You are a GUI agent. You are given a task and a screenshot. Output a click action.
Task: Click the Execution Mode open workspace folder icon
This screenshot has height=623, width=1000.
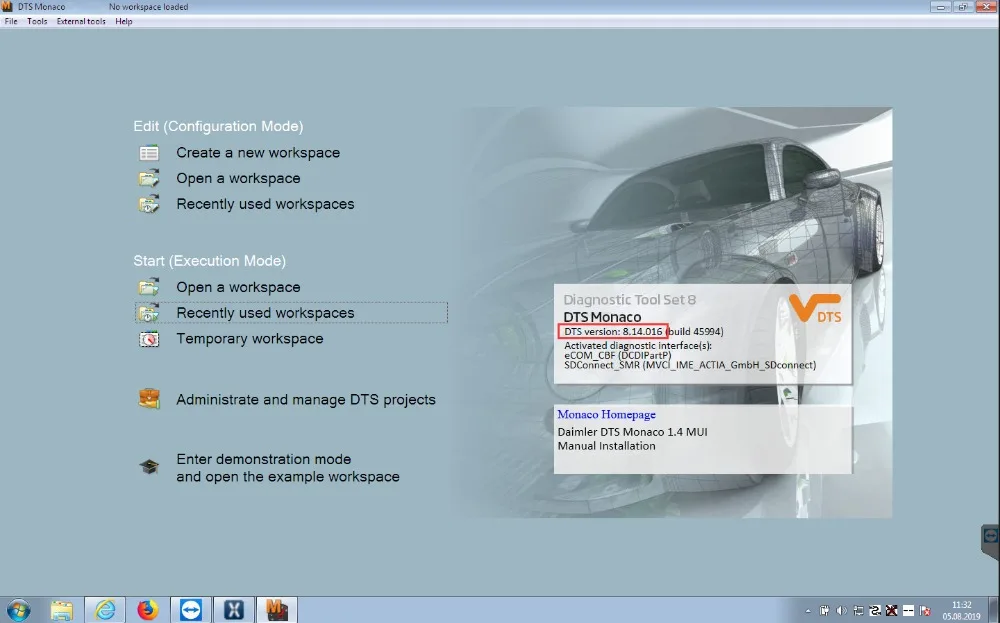click(149, 287)
